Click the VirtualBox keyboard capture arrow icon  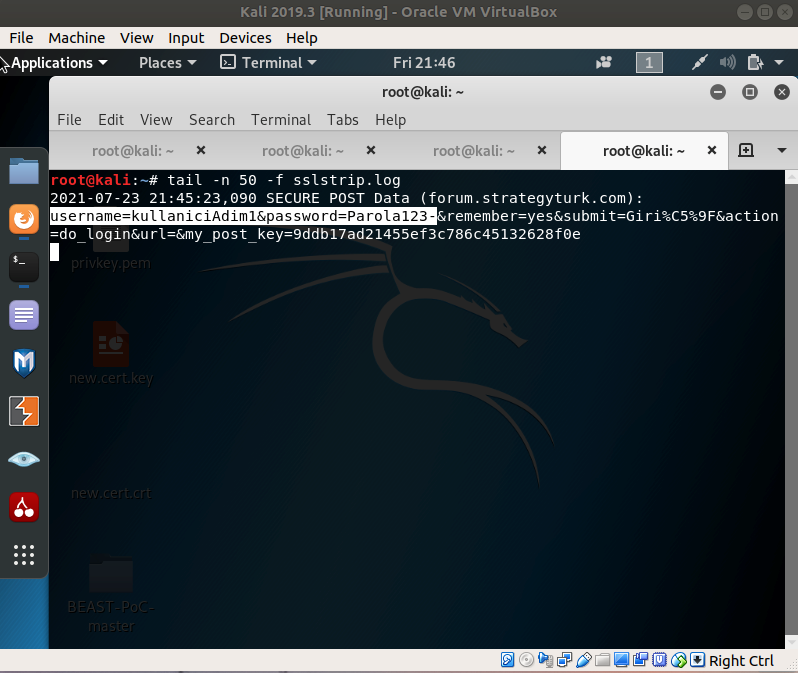click(x=697, y=660)
